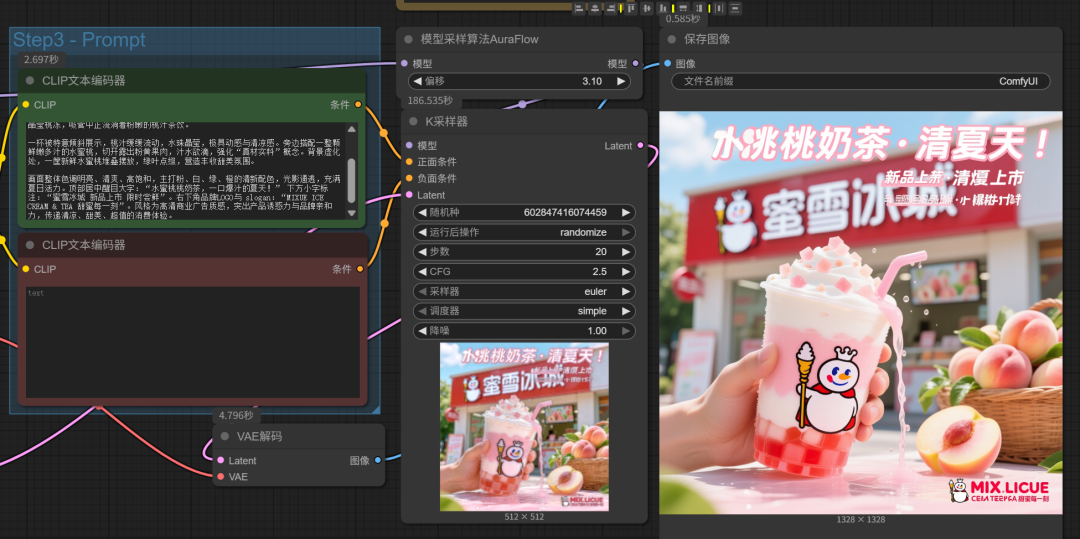Increase the 随机种 seed value
The height and width of the screenshot is (539, 1080).
pyautogui.click(x=625, y=213)
